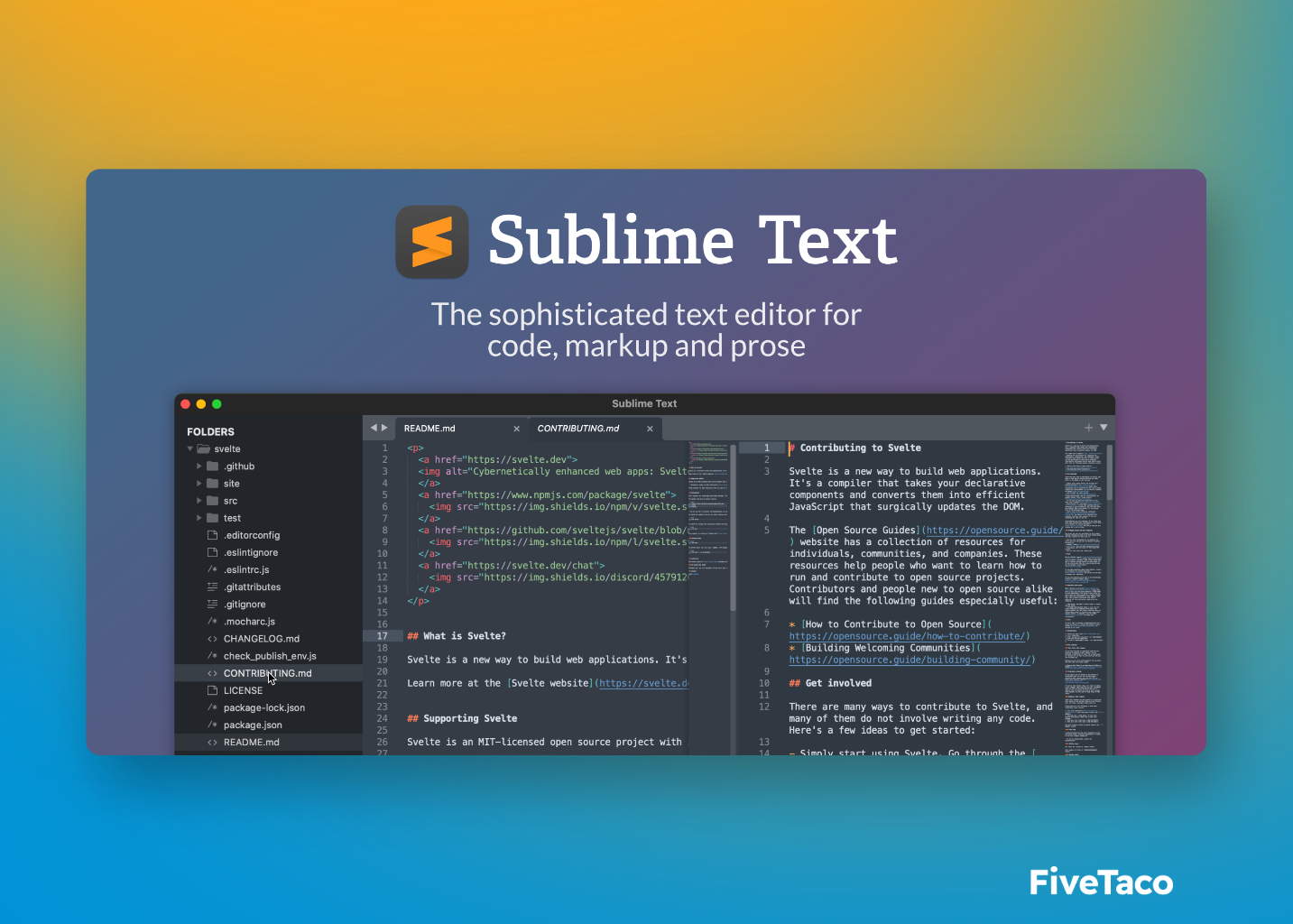Click the new tab plus icon
Image resolution: width=1293 pixels, height=924 pixels.
1087,428
